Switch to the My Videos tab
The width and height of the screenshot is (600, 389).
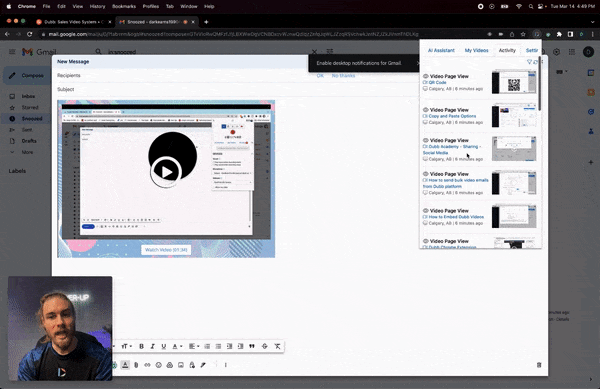(x=476, y=50)
